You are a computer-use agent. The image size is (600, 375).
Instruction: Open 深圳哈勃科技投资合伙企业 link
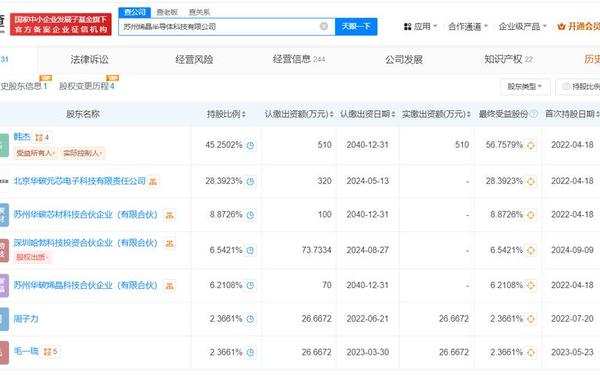tap(86, 243)
